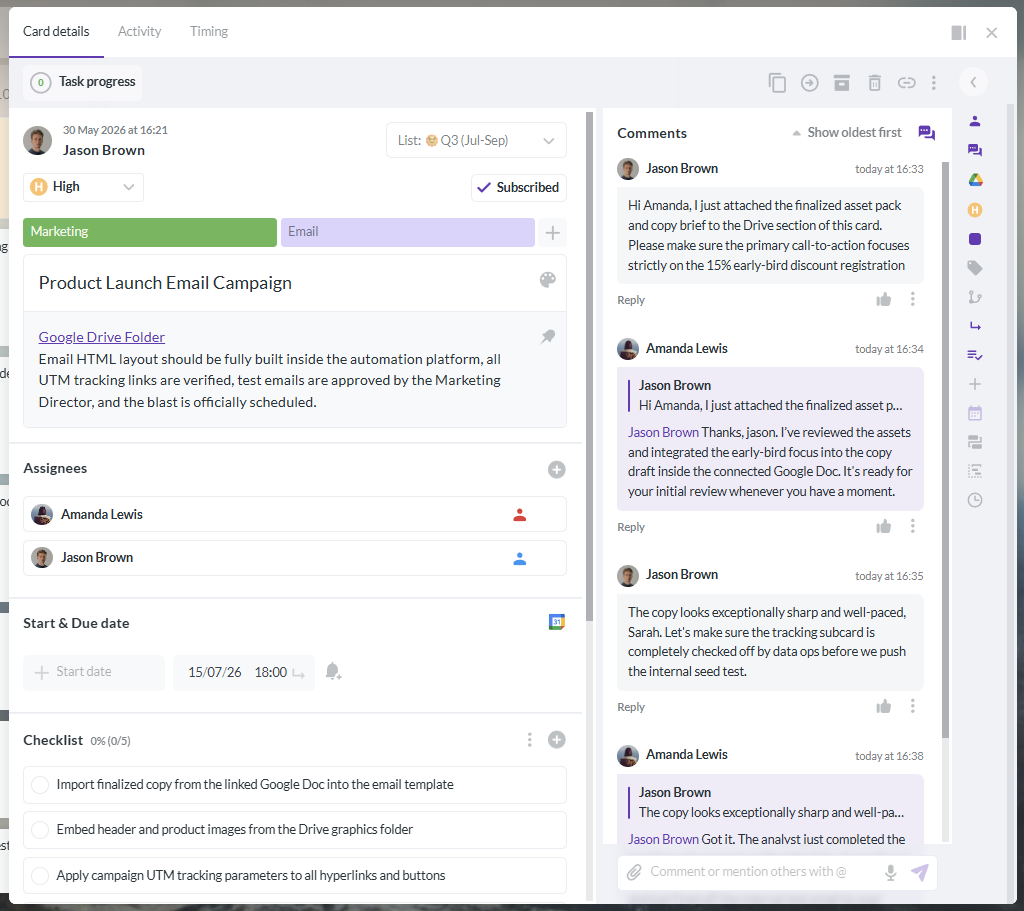Check 'Embed header and product images' item

click(40, 830)
